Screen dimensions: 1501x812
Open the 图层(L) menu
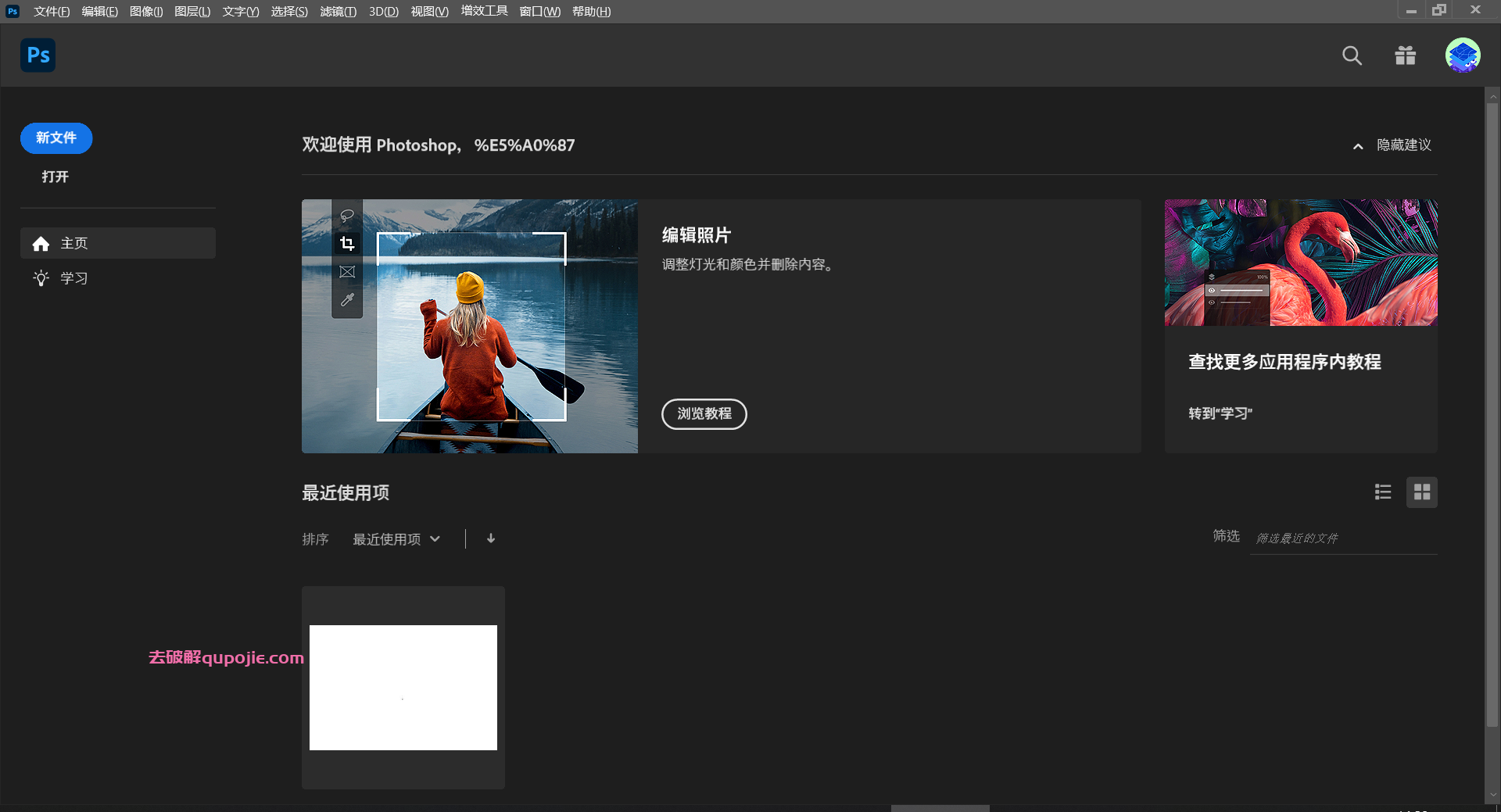tap(192, 11)
